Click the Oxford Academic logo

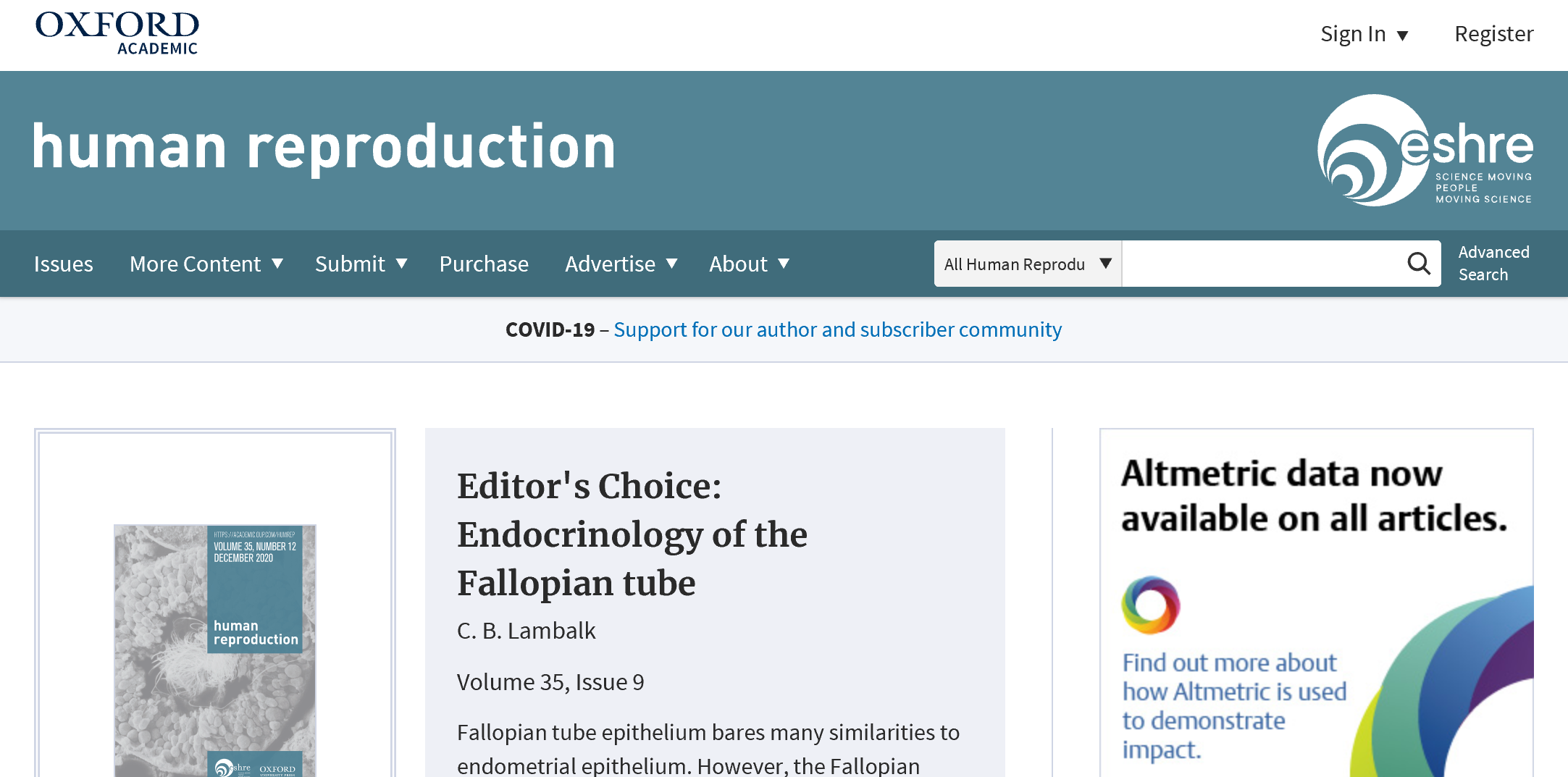pos(117,33)
